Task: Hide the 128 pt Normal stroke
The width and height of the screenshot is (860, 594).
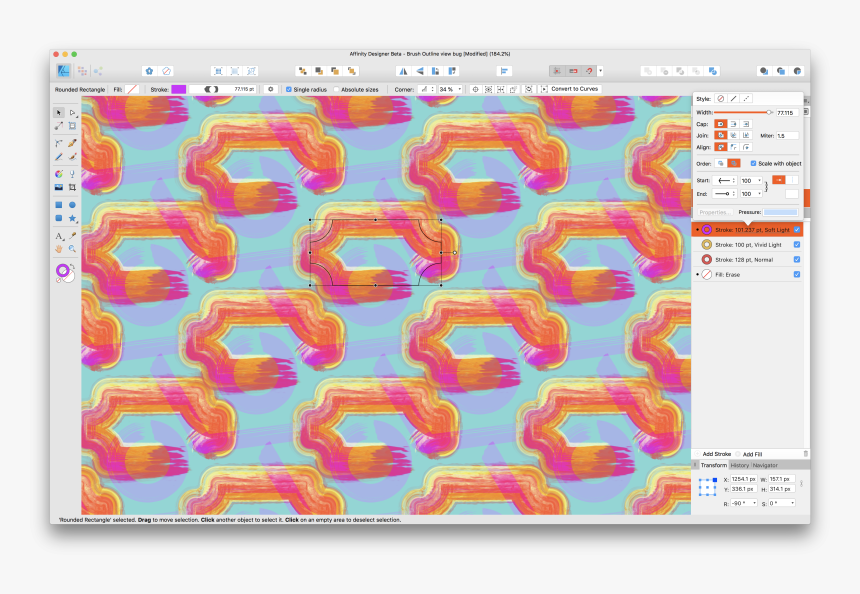Action: pyautogui.click(x=797, y=259)
